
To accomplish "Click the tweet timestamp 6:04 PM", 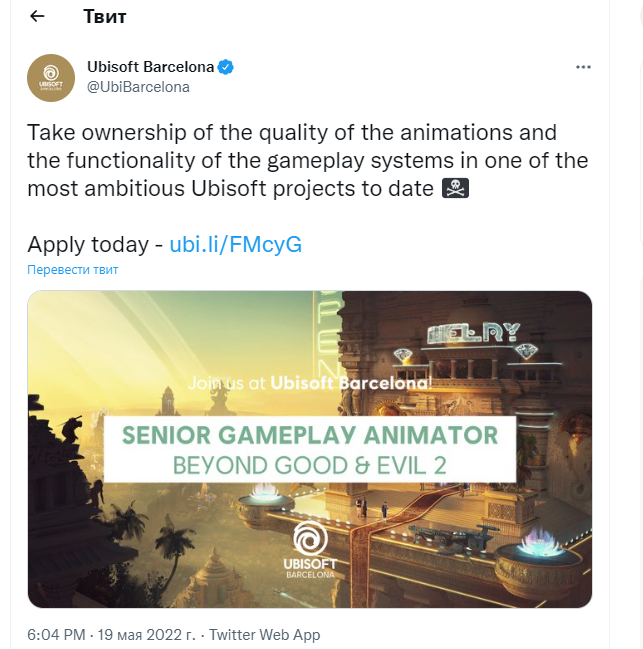I will (x=57, y=635).
